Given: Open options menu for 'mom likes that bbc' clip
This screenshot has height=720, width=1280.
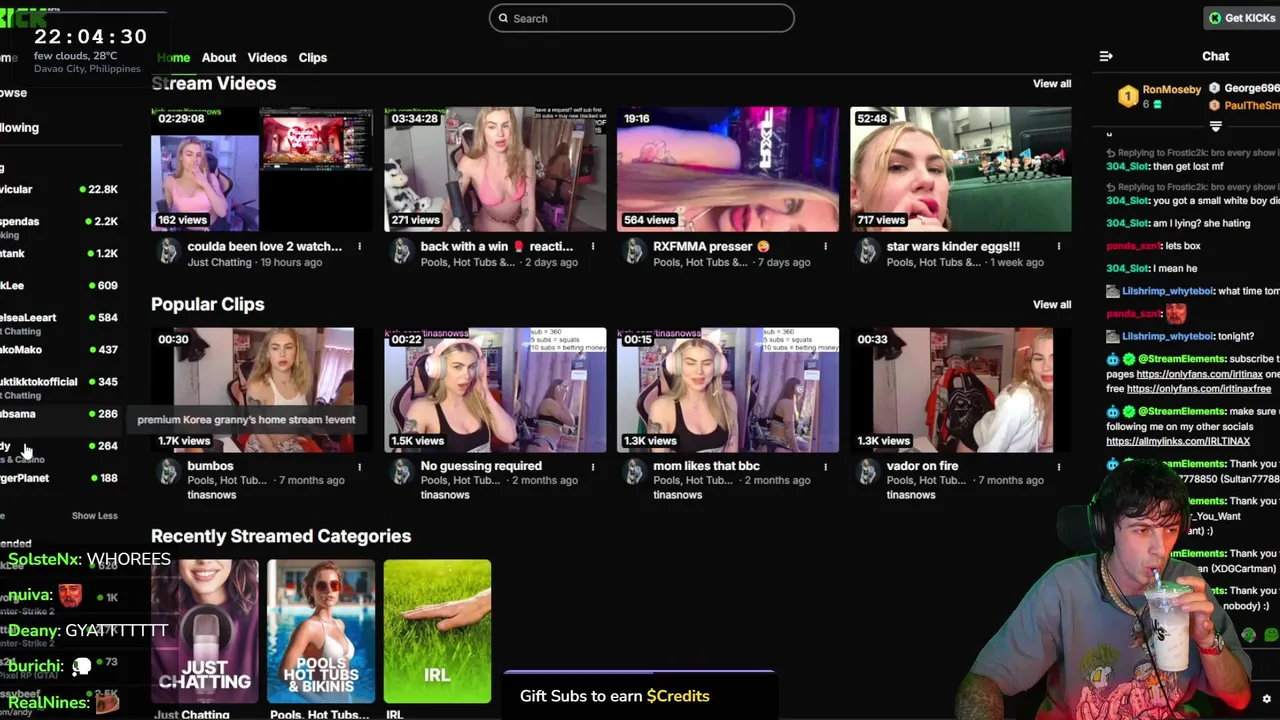Looking at the screenshot, I should coord(826,466).
